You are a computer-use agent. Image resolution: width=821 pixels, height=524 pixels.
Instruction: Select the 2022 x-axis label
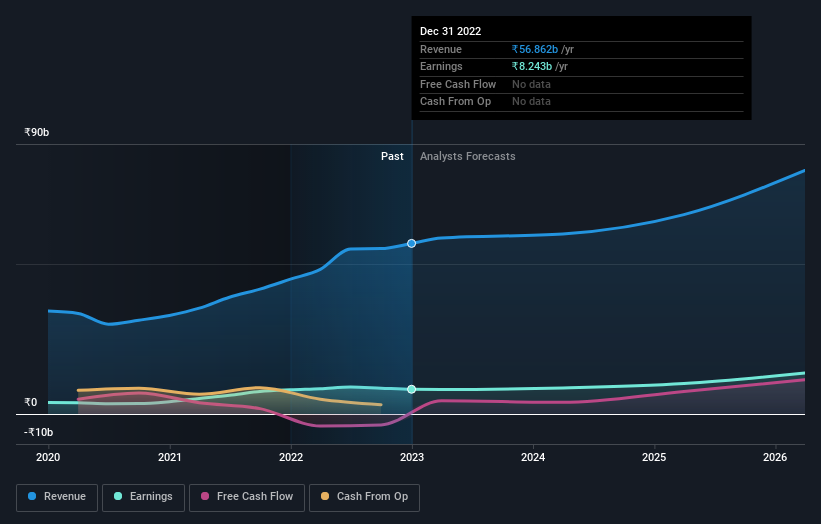[291, 458]
